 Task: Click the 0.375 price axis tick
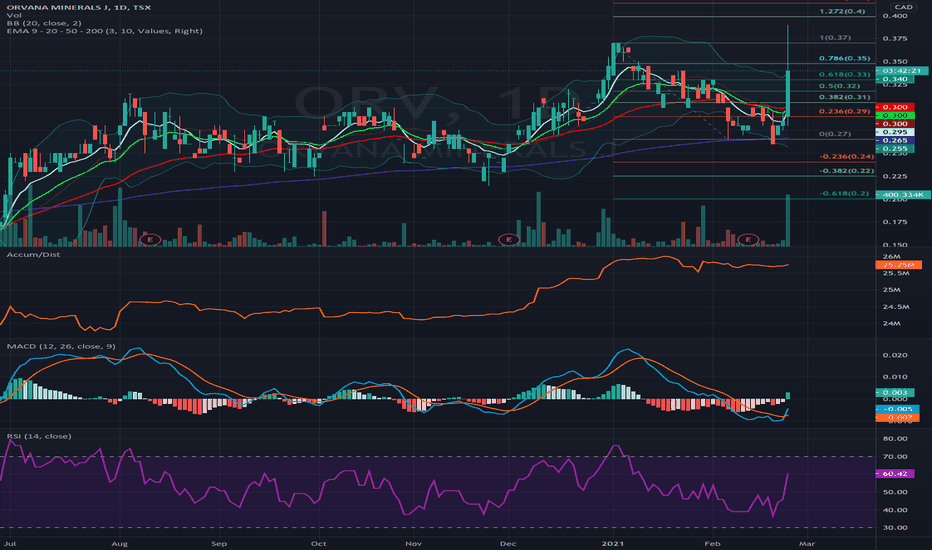[x=895, y=38]
